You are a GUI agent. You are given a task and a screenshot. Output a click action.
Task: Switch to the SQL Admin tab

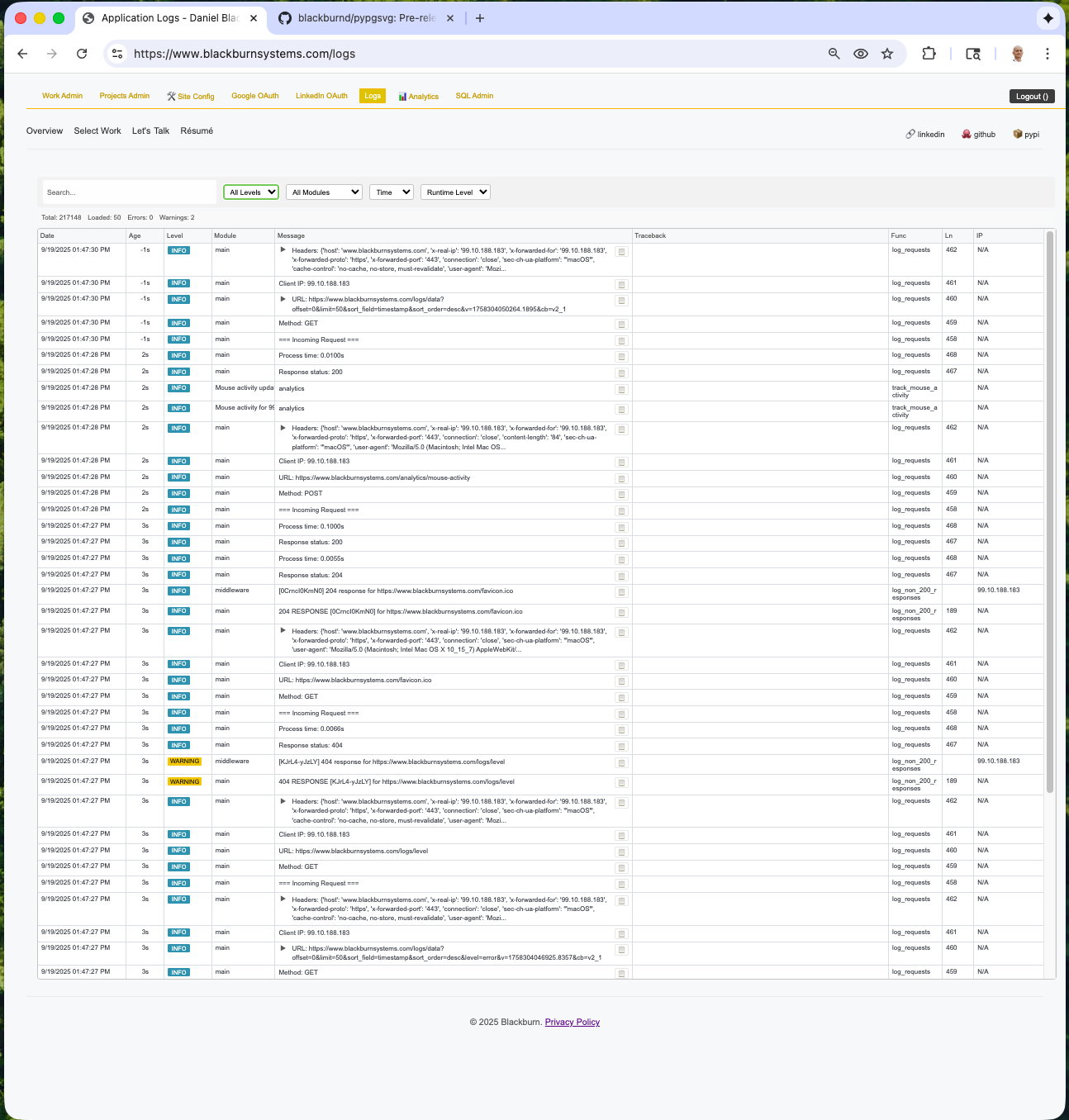[474, 96]
